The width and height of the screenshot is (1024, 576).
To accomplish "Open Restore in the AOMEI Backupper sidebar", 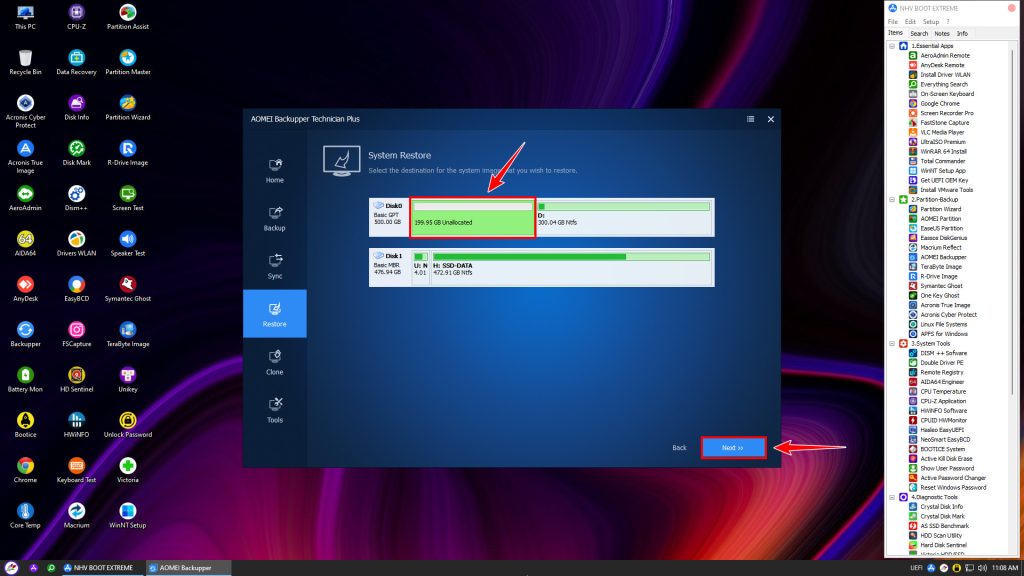I will [x=274, y=313].
